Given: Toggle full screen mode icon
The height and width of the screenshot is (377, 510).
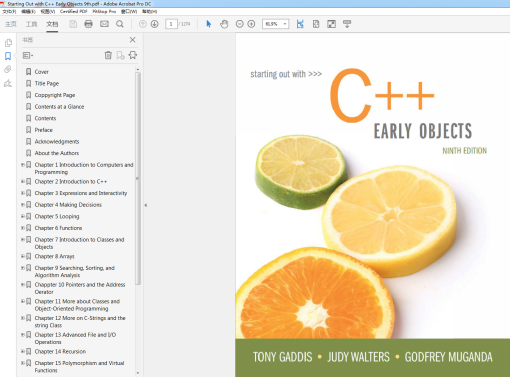Looking at the screenshot, I should point(331,24).
